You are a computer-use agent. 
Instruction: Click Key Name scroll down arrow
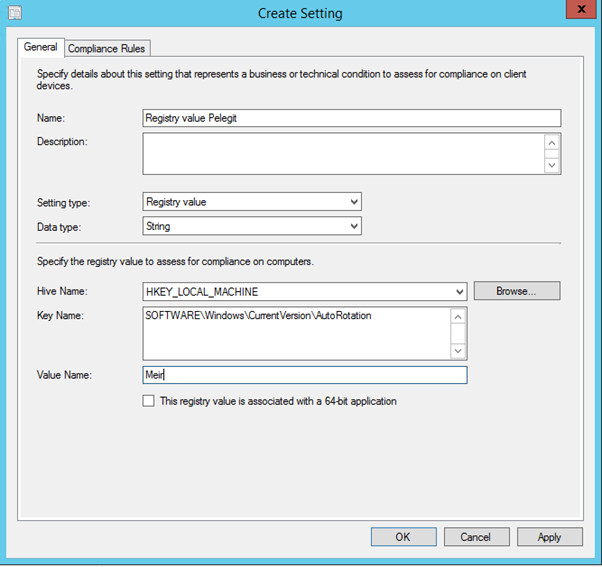458,350
